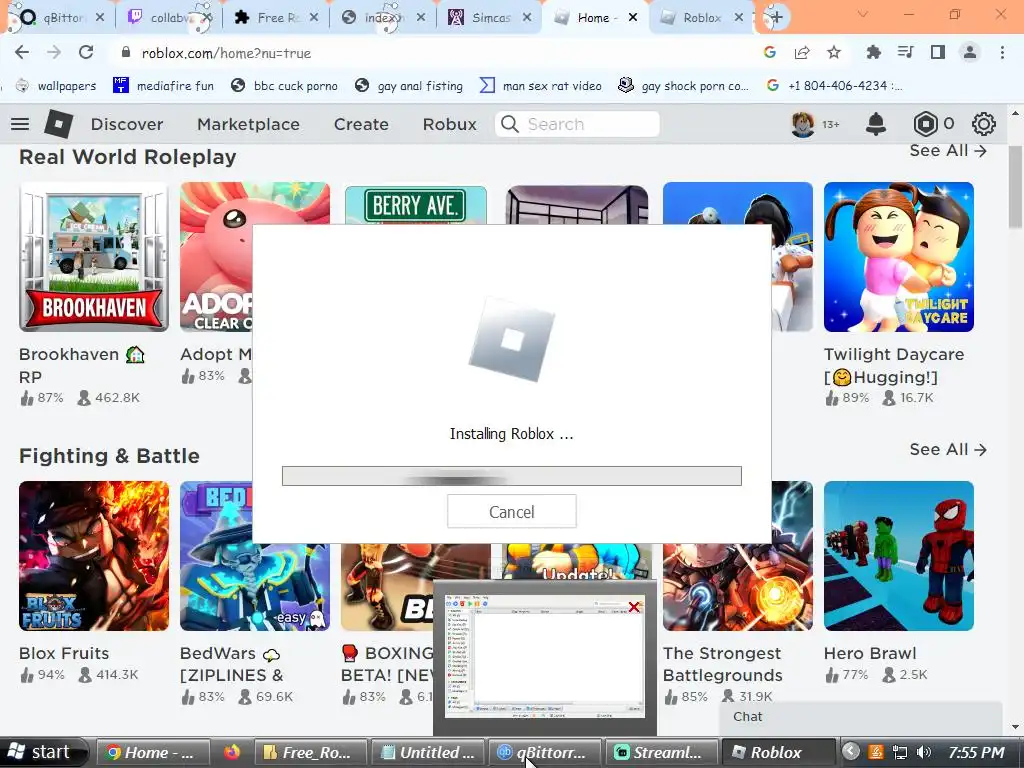Switch to the Simcast tab
The height and width of the screenshot is (768, 1024).
(488, 18)
